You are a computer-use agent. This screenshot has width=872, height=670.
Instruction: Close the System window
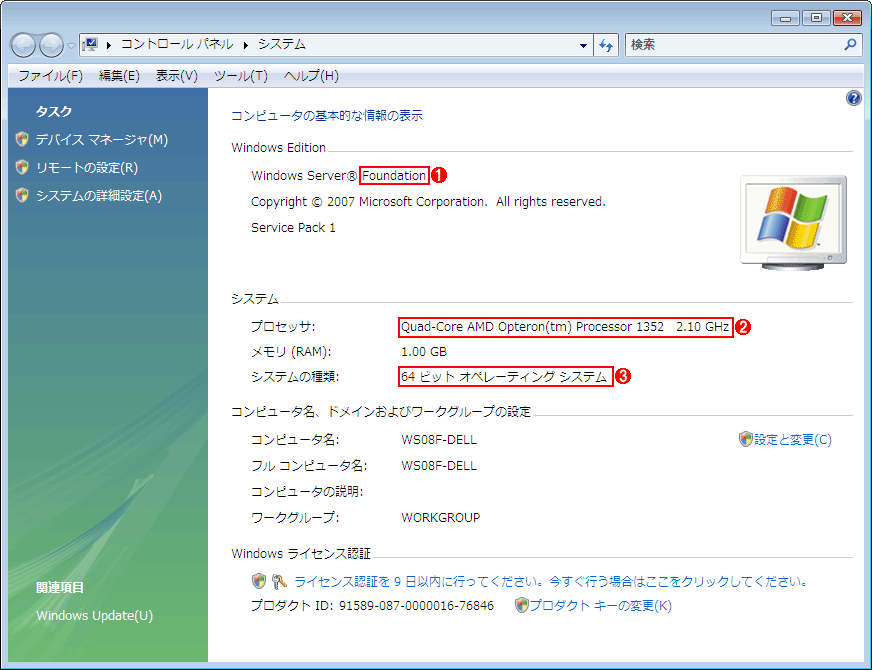848,18
